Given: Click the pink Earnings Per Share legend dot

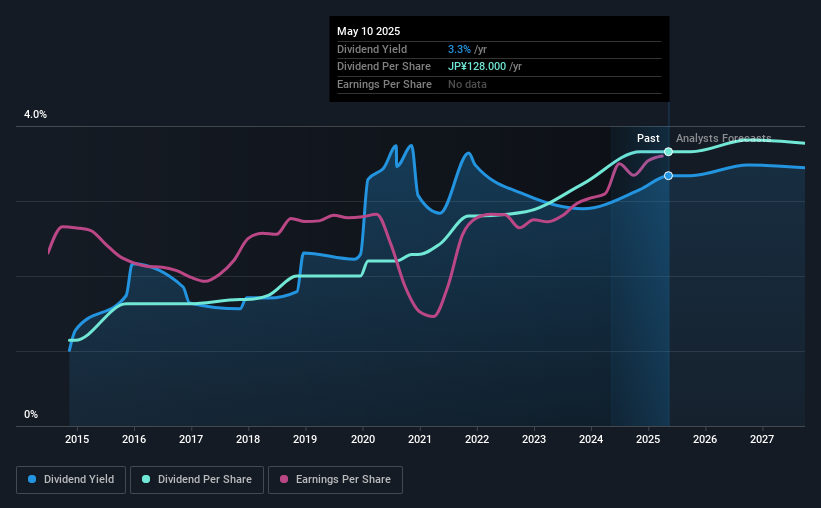Looking at the screenshot, I should 284,479.
